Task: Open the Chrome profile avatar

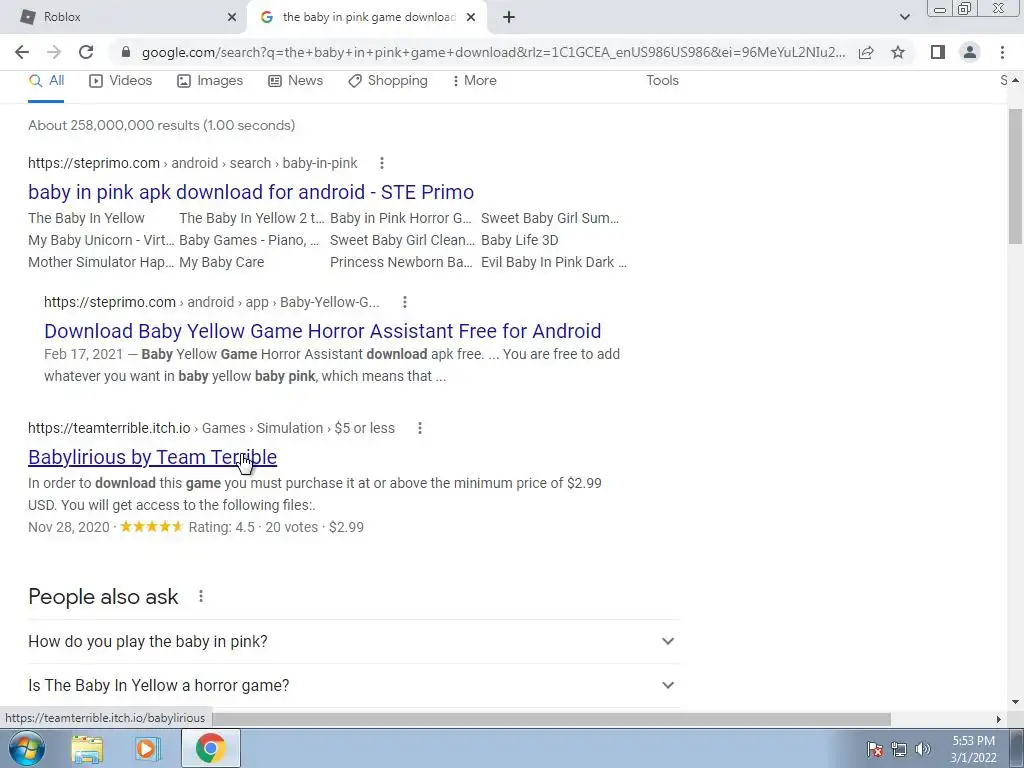Action: 970,52
